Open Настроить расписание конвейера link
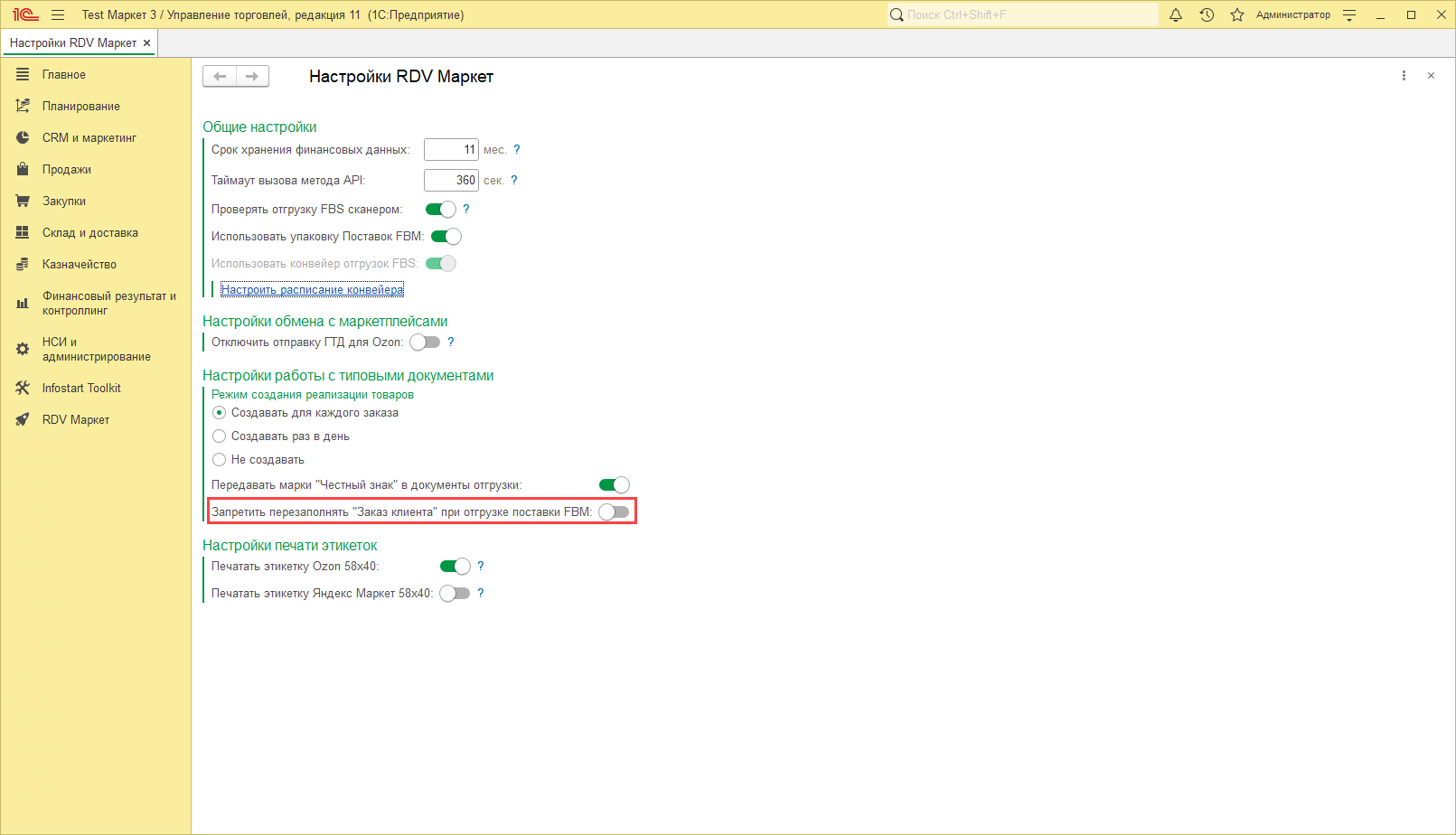The height and width of the screenshot is (835, 1456). coord(313,289)
